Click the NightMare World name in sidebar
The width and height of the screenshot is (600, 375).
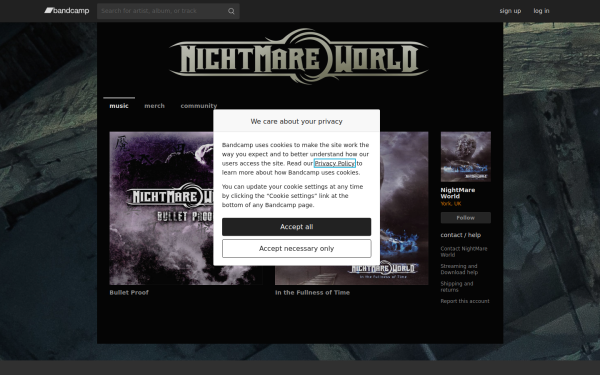(x=458, y=193)
